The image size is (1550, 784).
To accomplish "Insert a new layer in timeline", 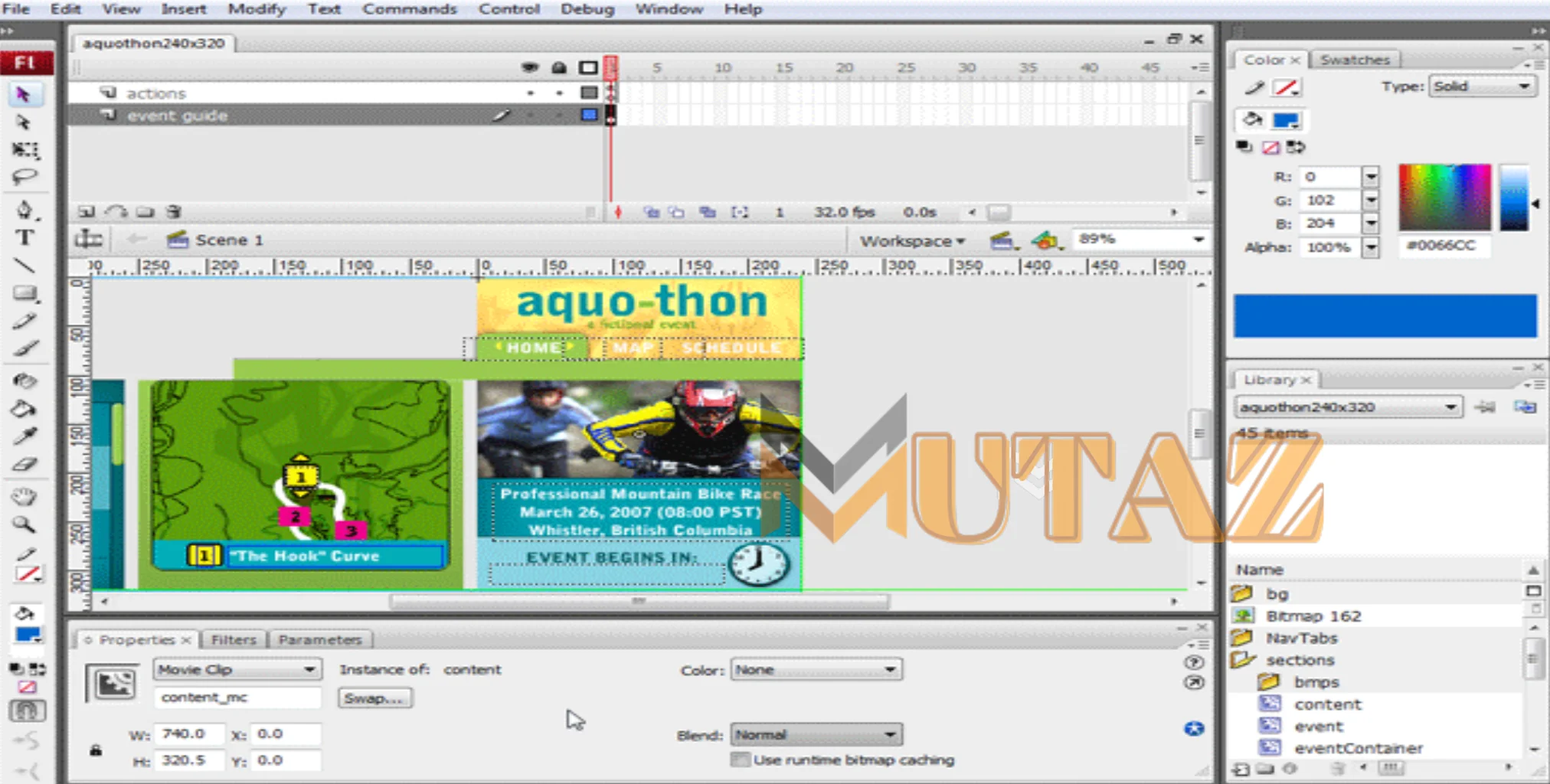I will coord(87,211).
